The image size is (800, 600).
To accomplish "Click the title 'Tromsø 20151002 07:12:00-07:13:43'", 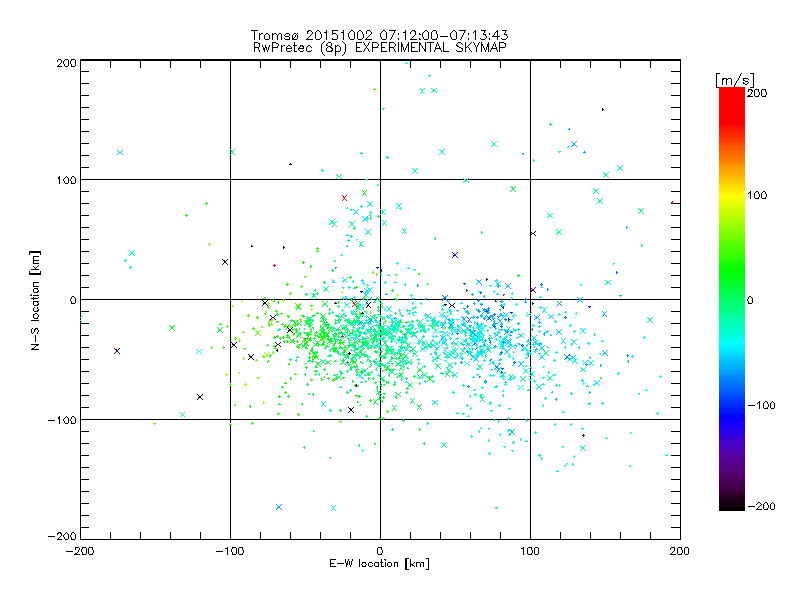I will pos(379,35).
